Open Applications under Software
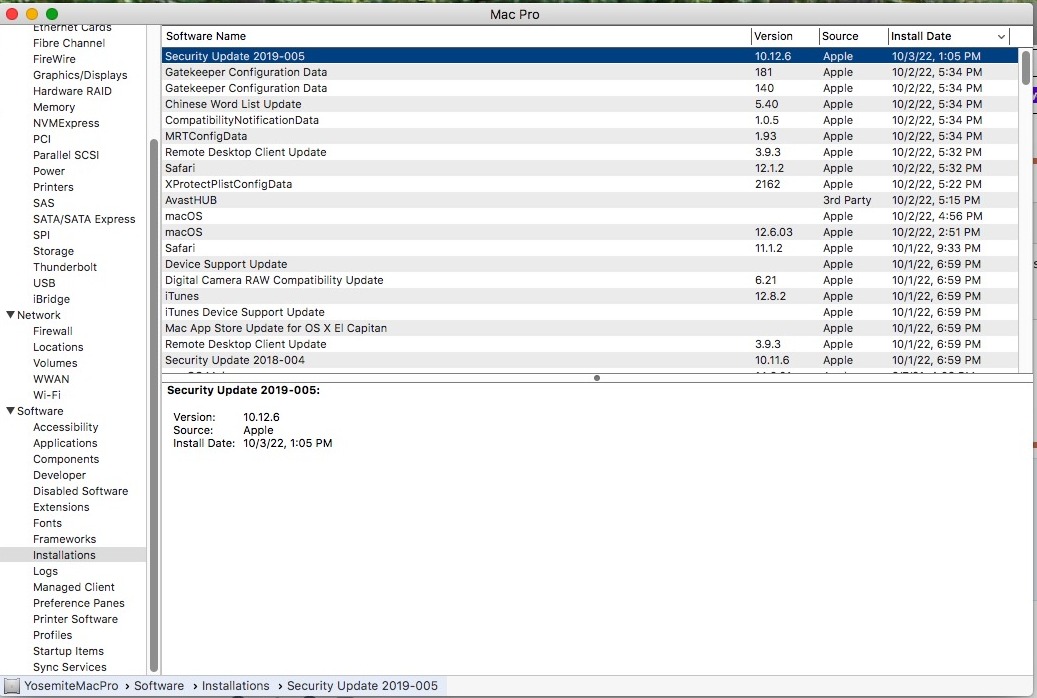 (65, 443)
